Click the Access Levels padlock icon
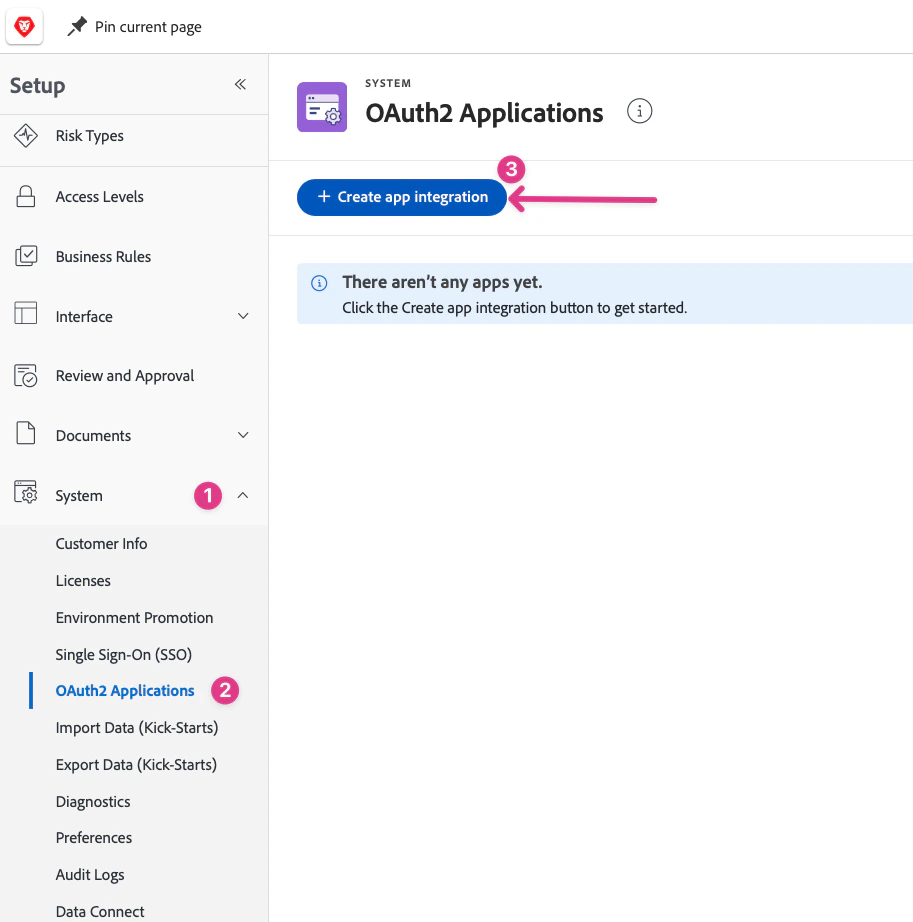 point(24,196)
